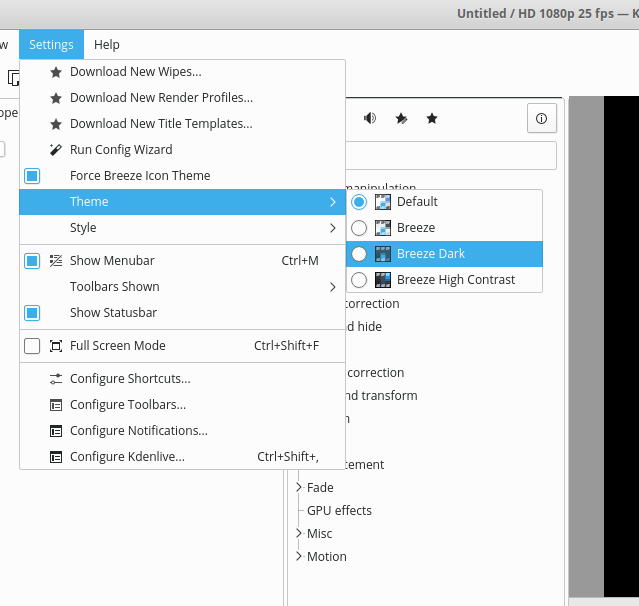Click the Configure Kdenlive icon
Image resolution: width=639 pixels, height=606 pixels.
coord(56,457)
